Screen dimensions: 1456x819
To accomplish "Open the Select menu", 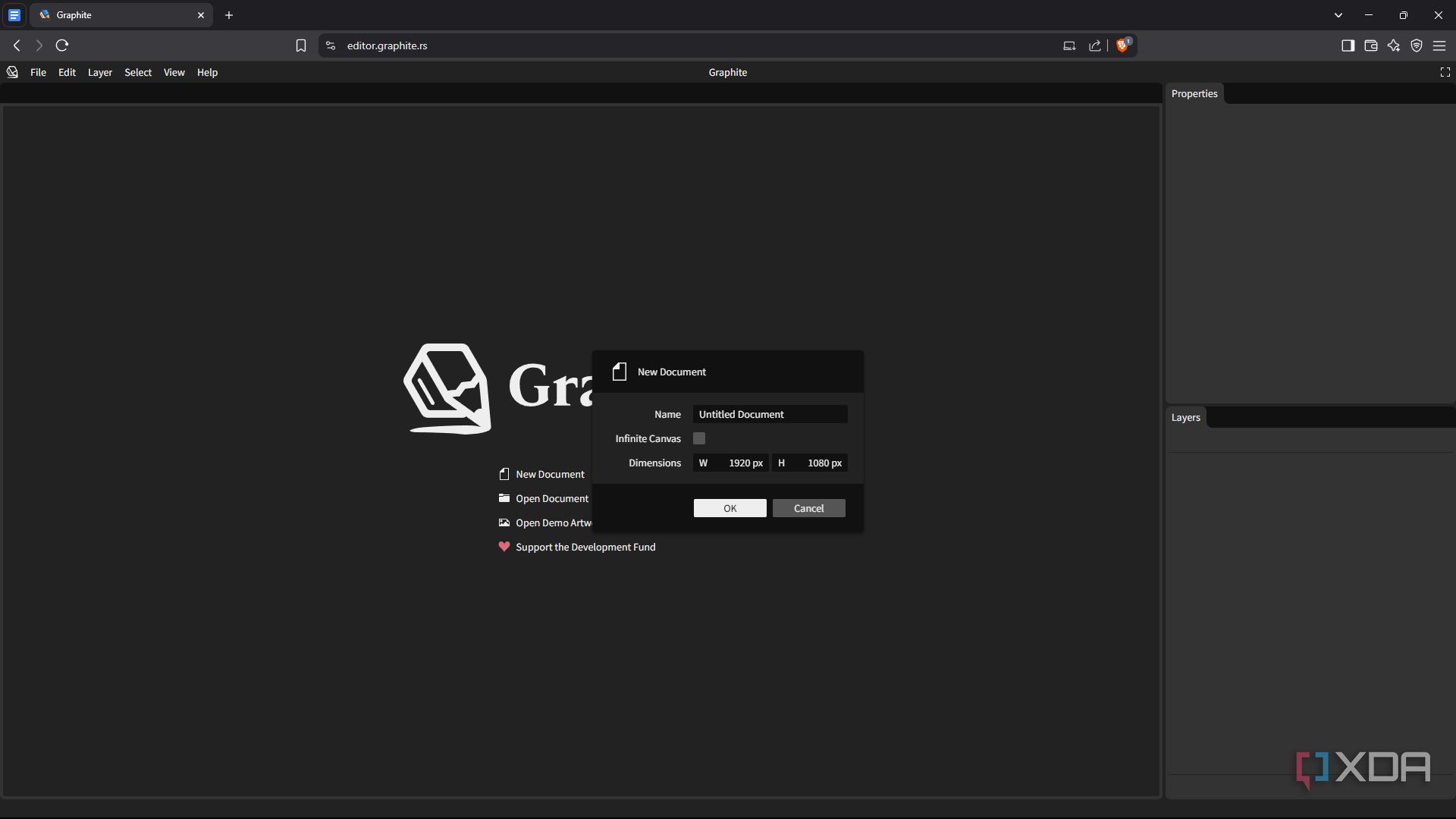I will click(138, 72).
